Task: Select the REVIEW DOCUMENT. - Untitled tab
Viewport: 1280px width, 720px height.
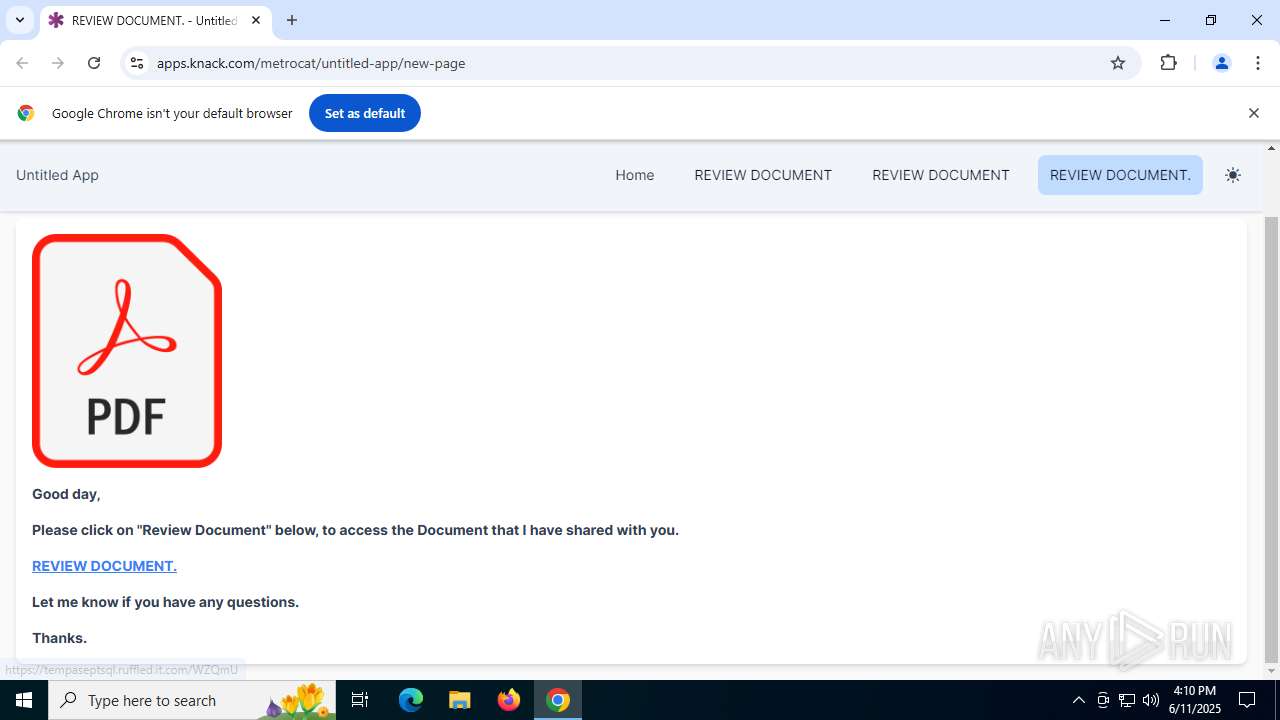Action: coord(155,20)
